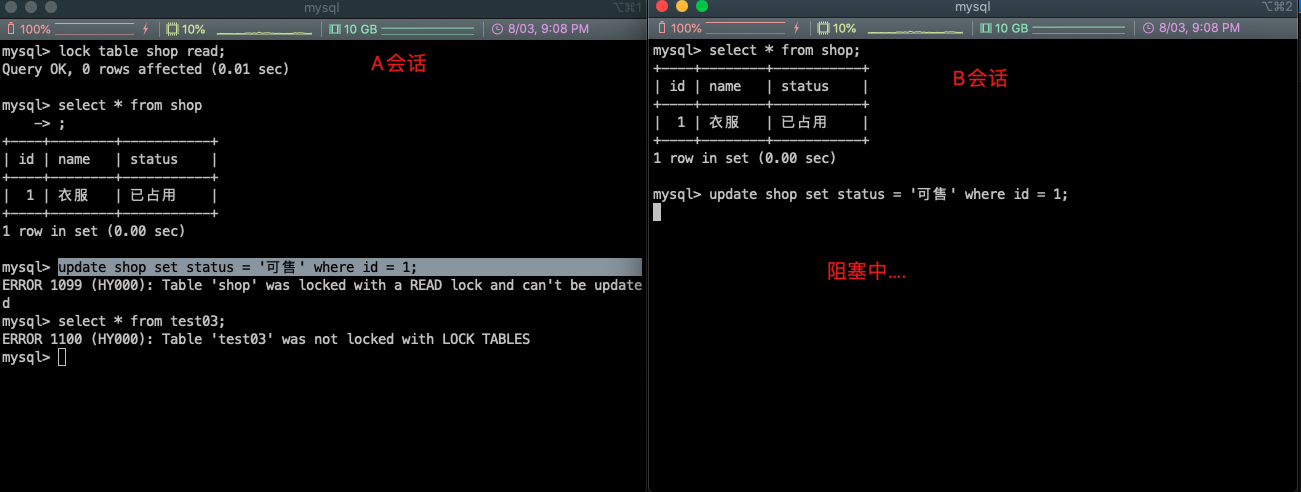Click the battery icon in right pane status bar
The image size is (1301, 492).
(660, 29)
